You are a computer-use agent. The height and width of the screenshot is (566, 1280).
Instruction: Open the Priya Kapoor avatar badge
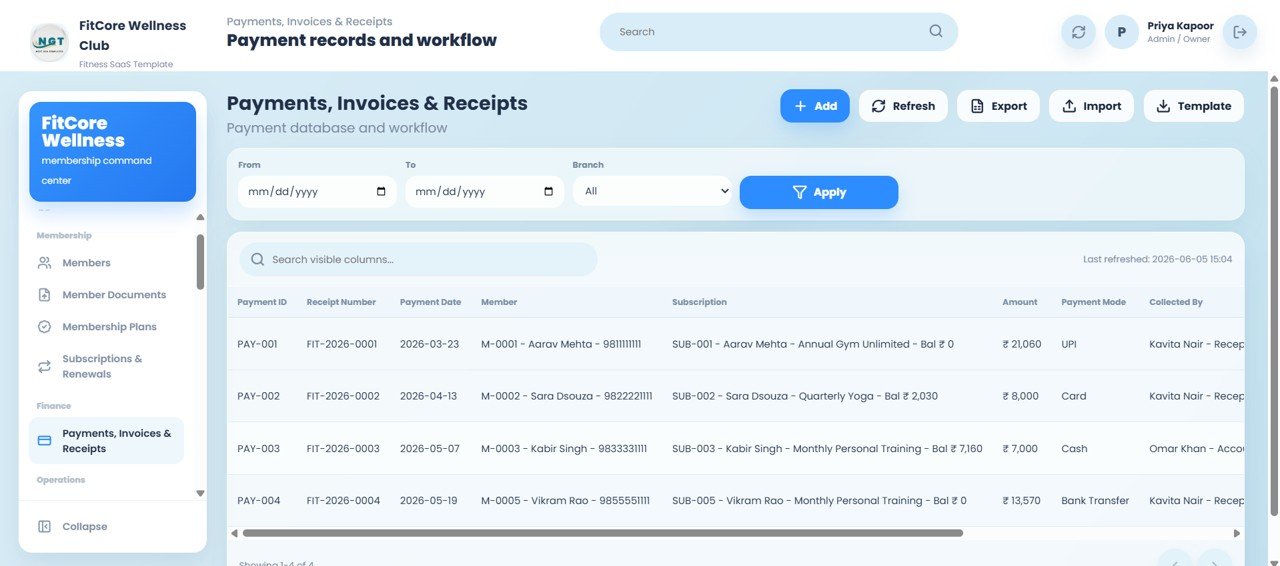(1122, 32)
